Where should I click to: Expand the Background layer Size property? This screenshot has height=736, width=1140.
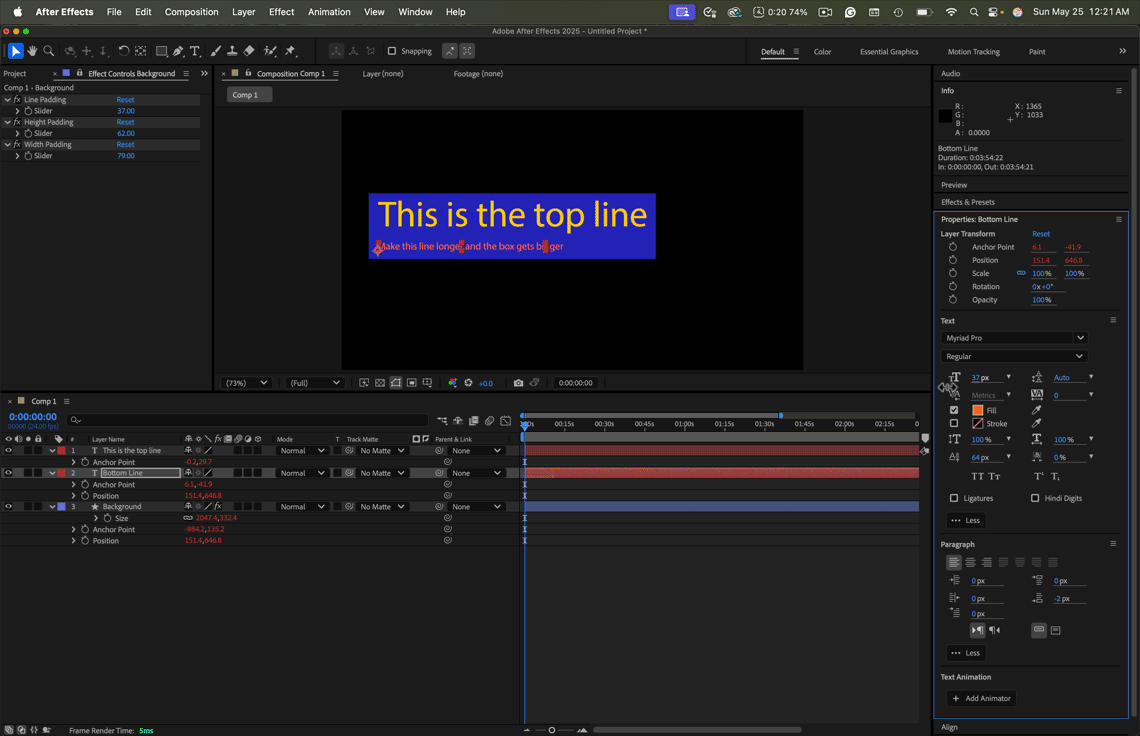click(95, 518)
